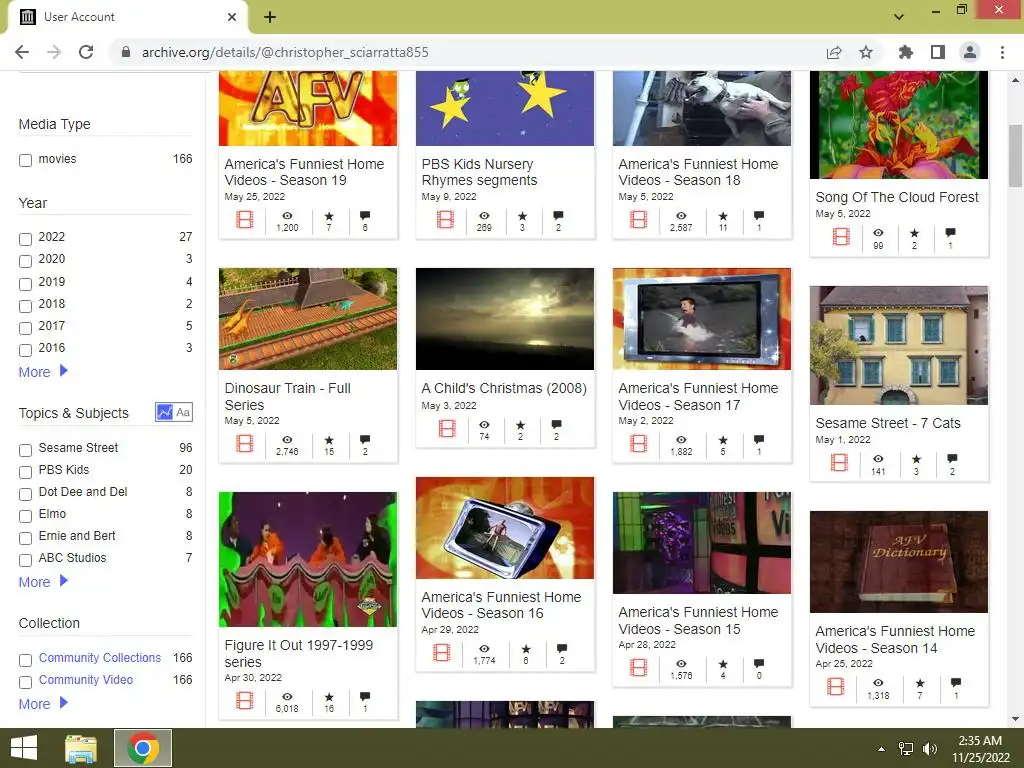Open the Windows Start menu

coord(24,748)
